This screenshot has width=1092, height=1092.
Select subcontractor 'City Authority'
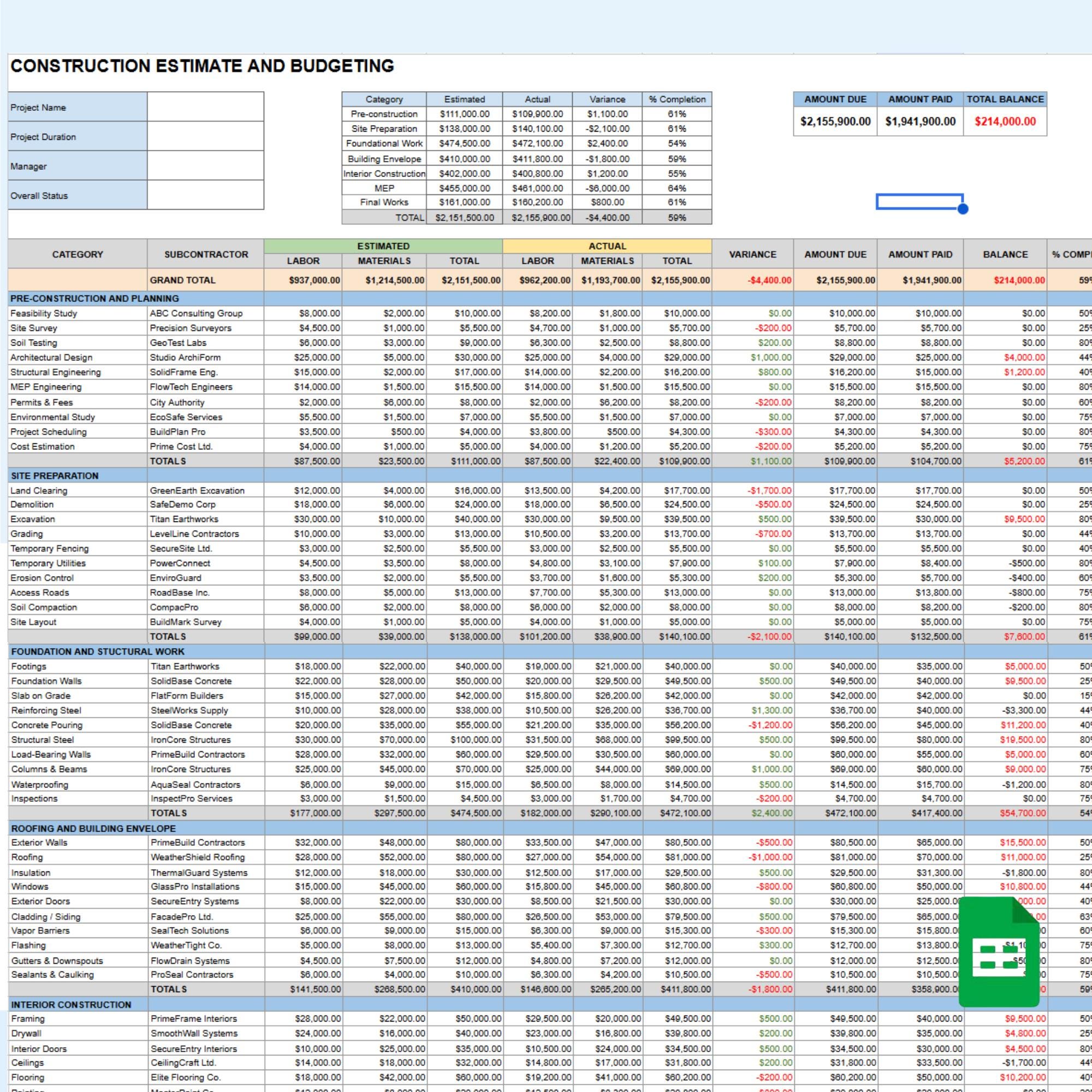click(206, 402)
